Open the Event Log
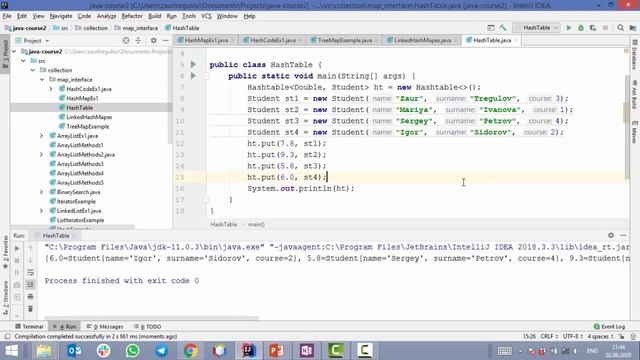The image size is (640, 360). (609, 327)
